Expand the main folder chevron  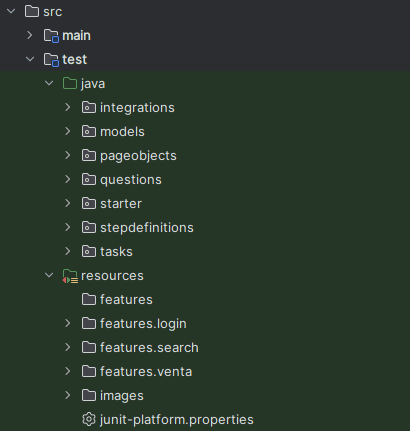30,35
